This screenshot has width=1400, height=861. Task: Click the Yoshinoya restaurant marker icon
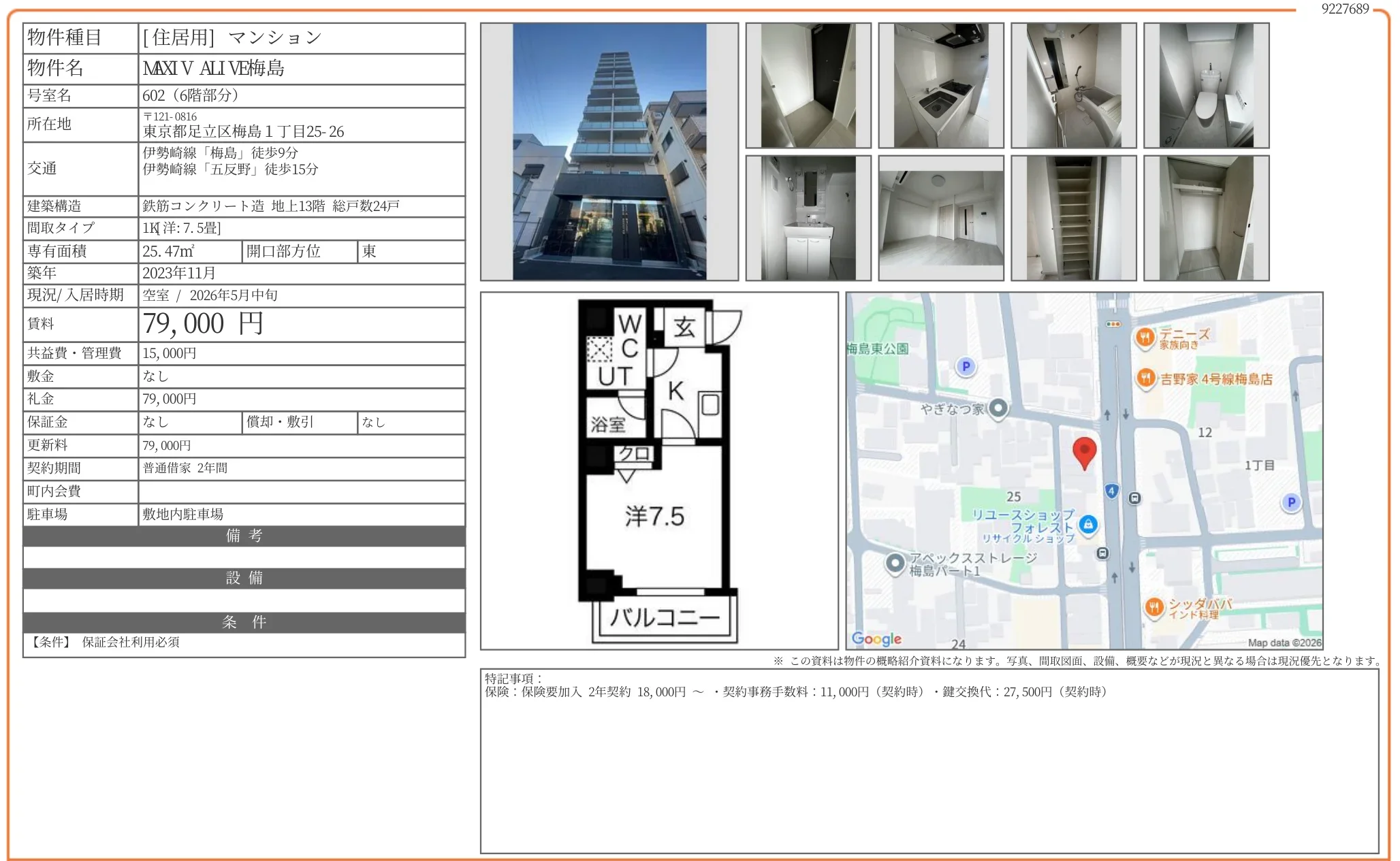click(1146, 378)
